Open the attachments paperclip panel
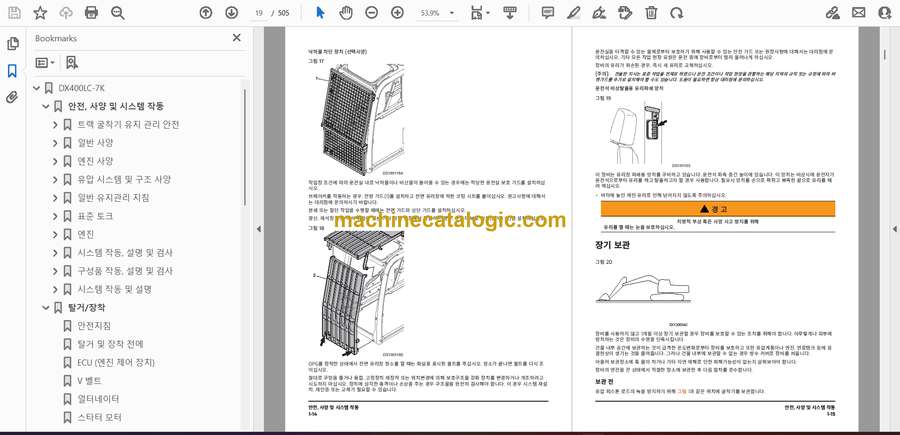The width and height of the screenshot is (900, 435). pos(12,98)
